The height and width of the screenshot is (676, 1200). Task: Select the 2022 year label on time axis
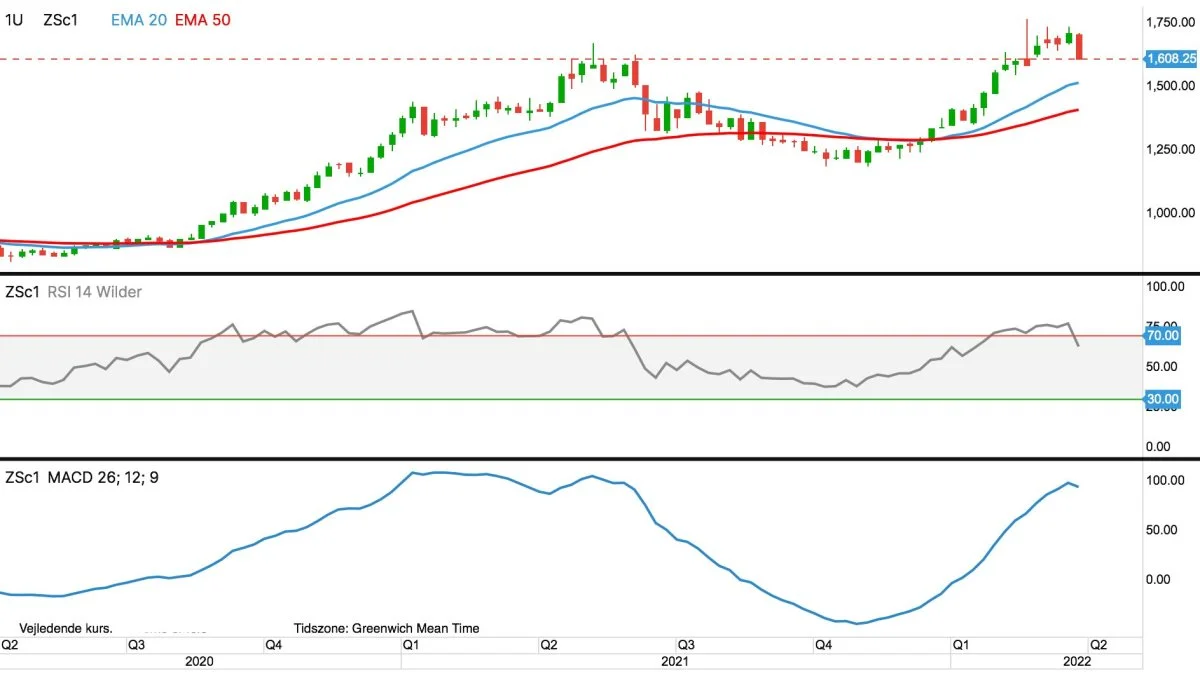(1076, 661)
